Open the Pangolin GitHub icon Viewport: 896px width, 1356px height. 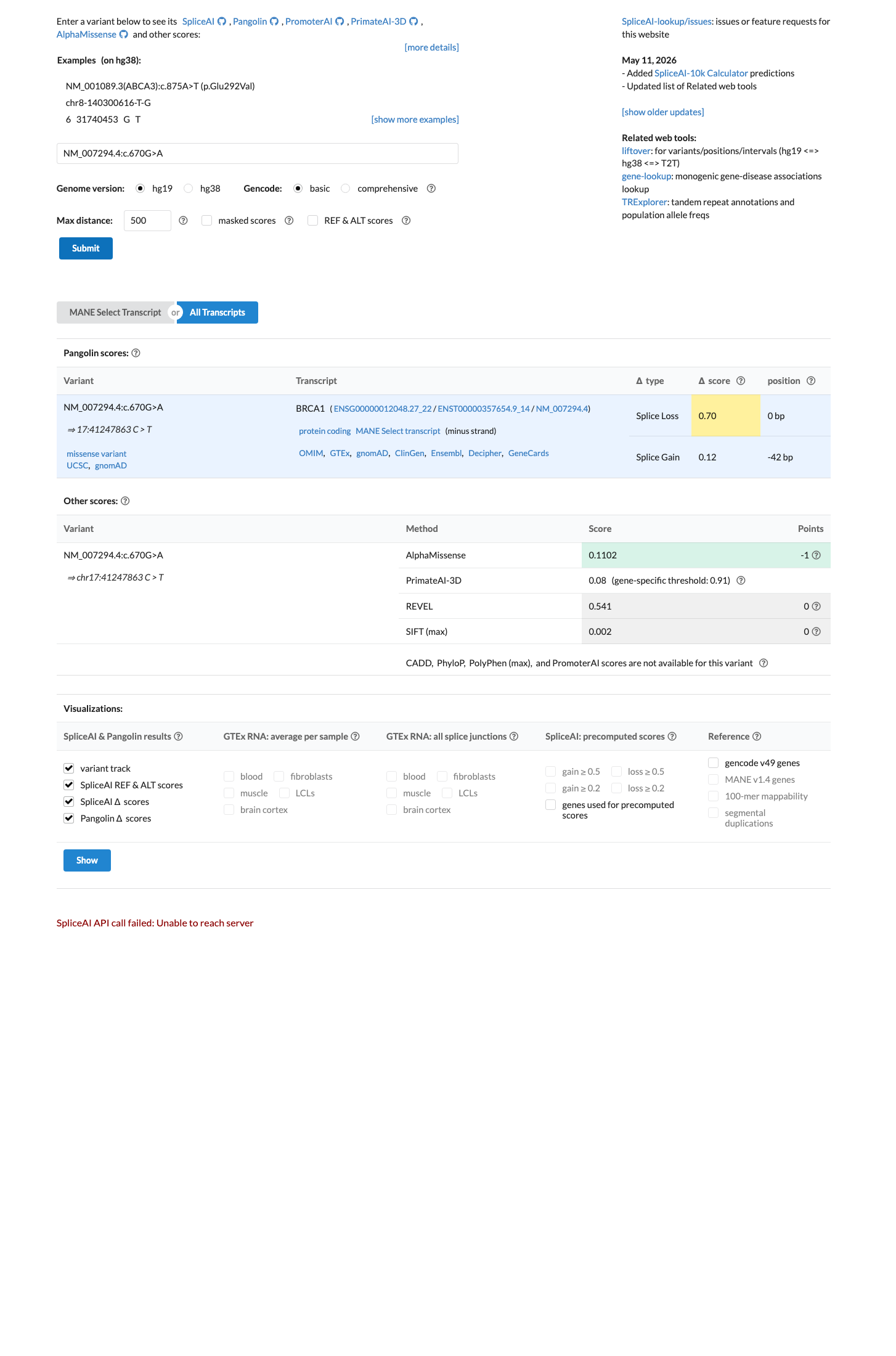coord(274,22)
